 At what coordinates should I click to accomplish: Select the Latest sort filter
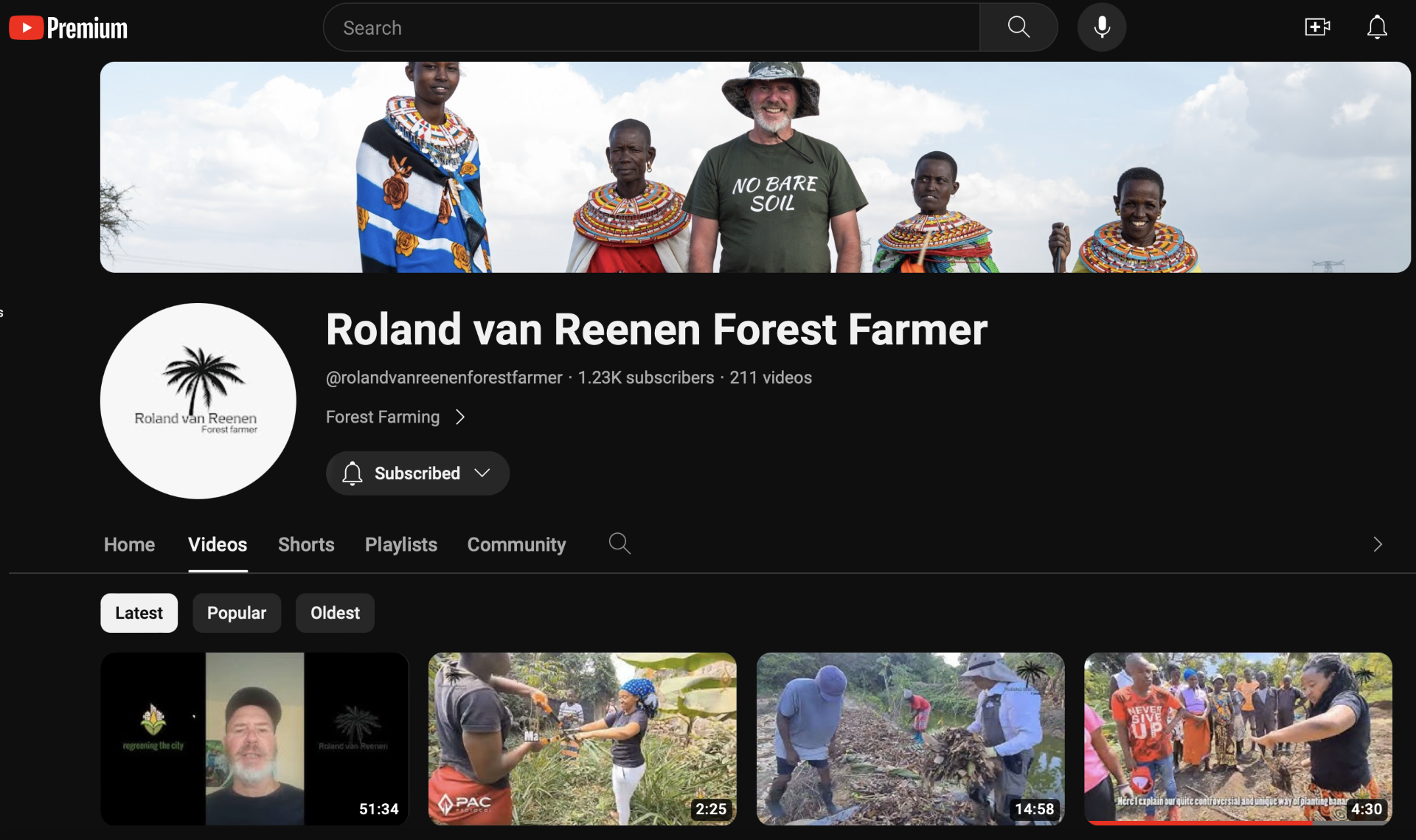139,613
